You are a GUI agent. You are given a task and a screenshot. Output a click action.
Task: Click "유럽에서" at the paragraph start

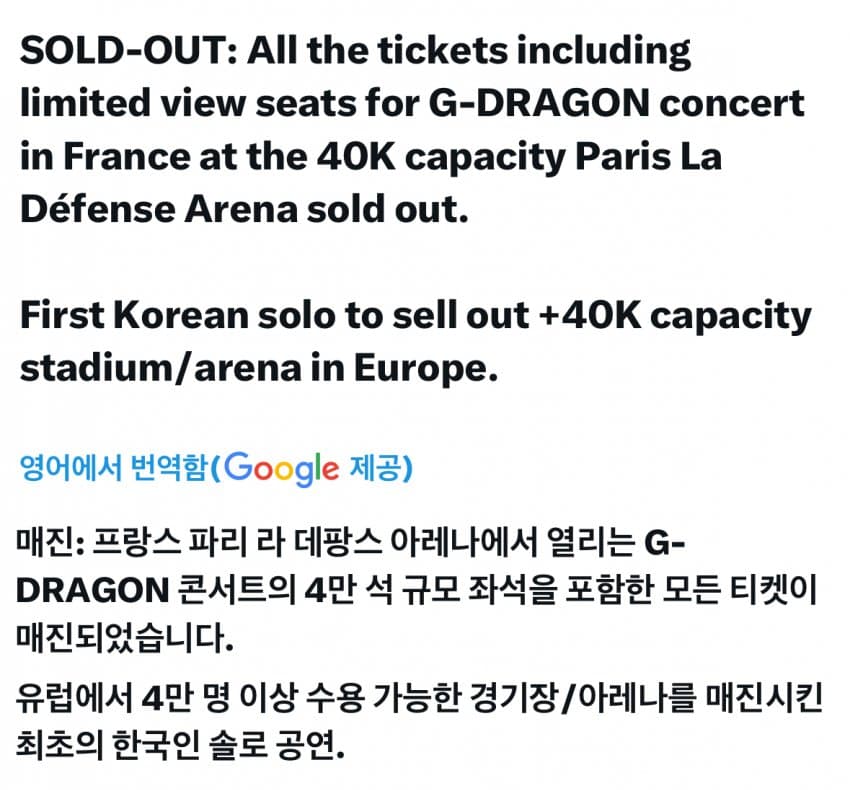coord(71,697)
